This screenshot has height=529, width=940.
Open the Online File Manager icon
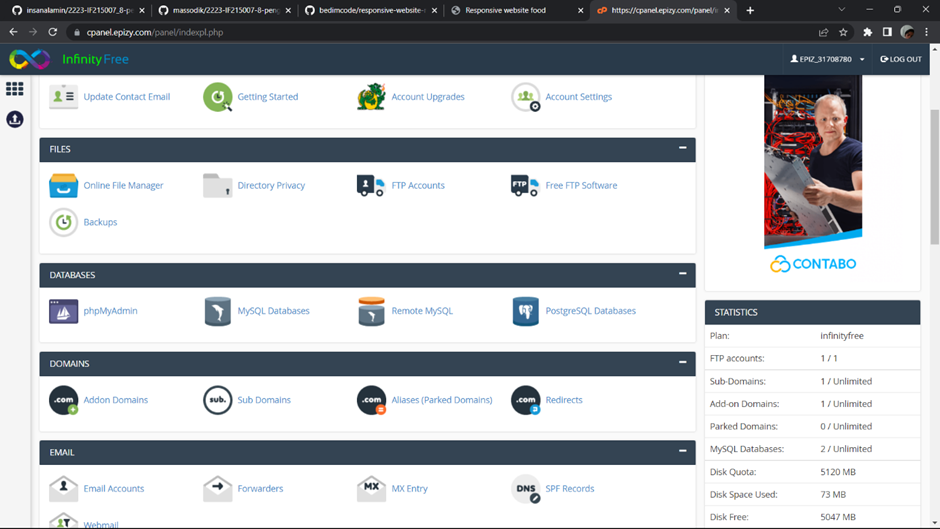[64, 185]
